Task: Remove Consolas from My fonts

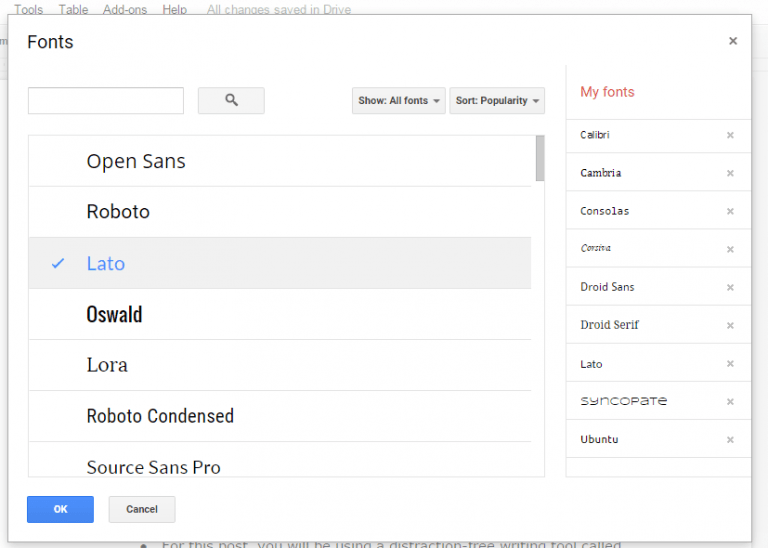Action: 730,211
